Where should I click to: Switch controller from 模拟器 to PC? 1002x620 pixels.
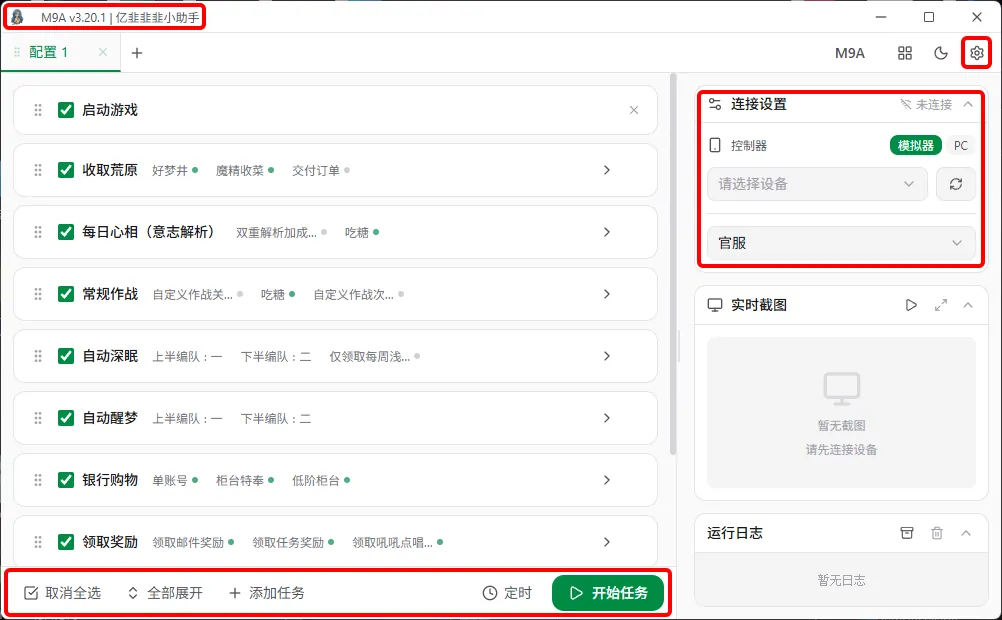[960, 145]
